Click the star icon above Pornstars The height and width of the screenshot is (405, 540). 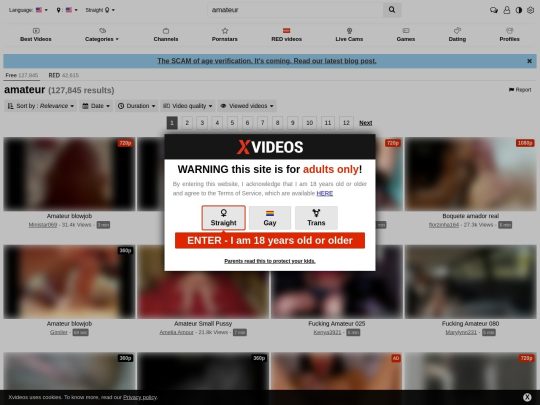point(225,31)
